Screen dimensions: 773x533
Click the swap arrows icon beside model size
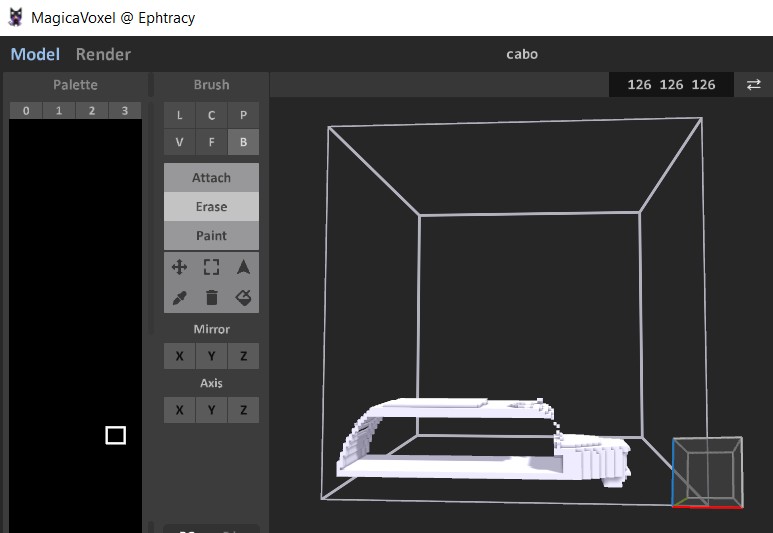click(x=753, y=85)
